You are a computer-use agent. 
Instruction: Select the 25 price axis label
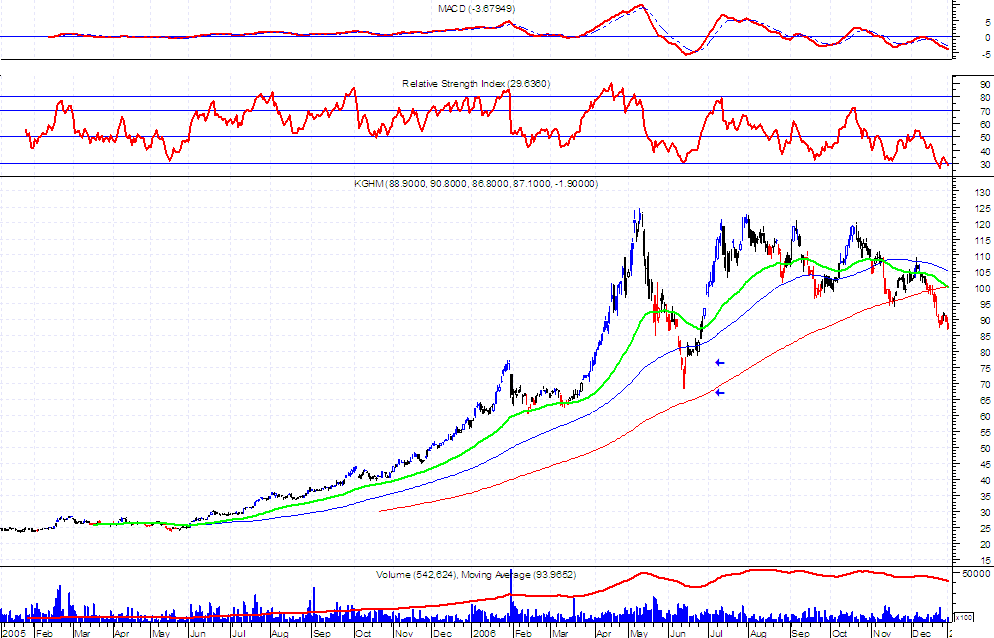tap(985, 529)
